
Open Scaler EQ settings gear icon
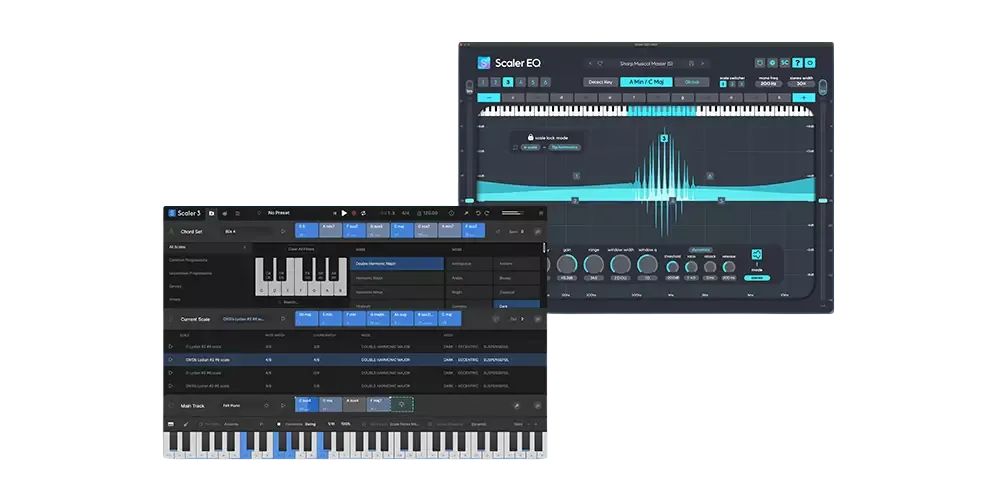click(x=772, y=63)
